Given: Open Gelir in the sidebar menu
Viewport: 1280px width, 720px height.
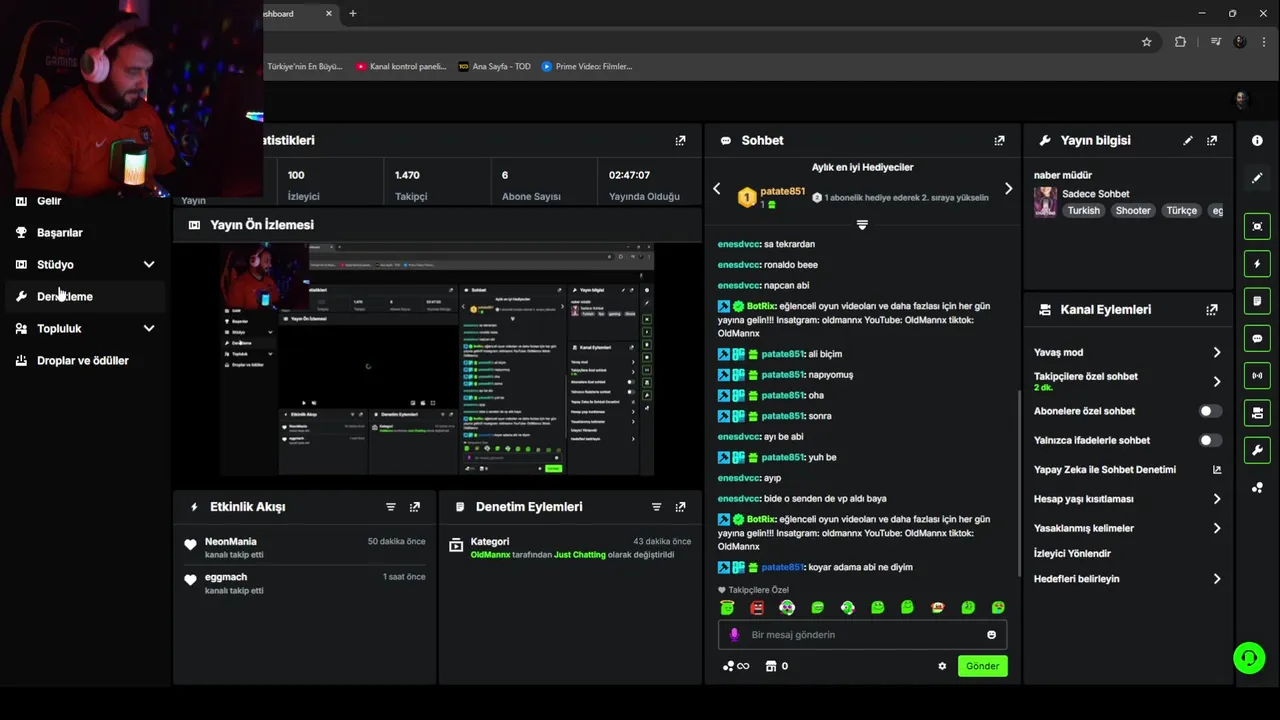Looking at the screenshot, I should coord(49,201).
